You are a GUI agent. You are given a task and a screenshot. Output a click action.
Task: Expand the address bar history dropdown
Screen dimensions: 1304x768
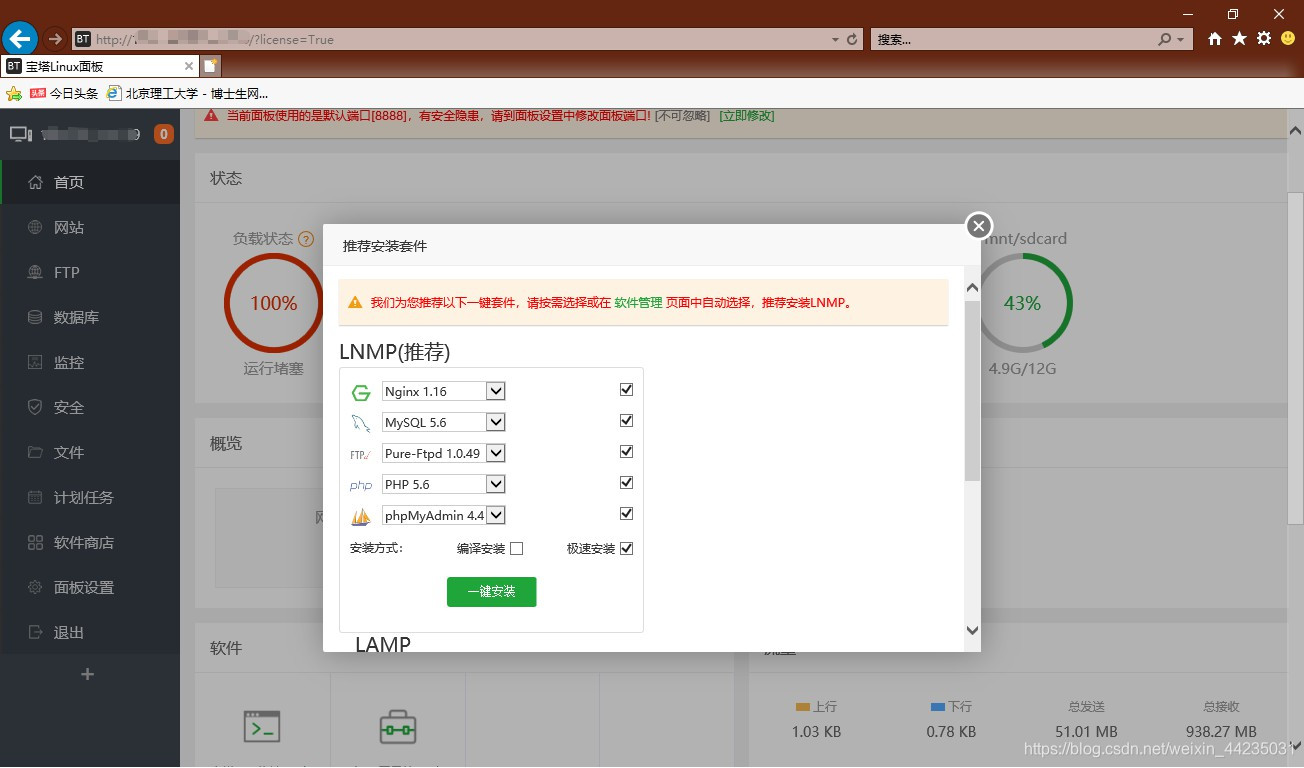pos(835,40)
